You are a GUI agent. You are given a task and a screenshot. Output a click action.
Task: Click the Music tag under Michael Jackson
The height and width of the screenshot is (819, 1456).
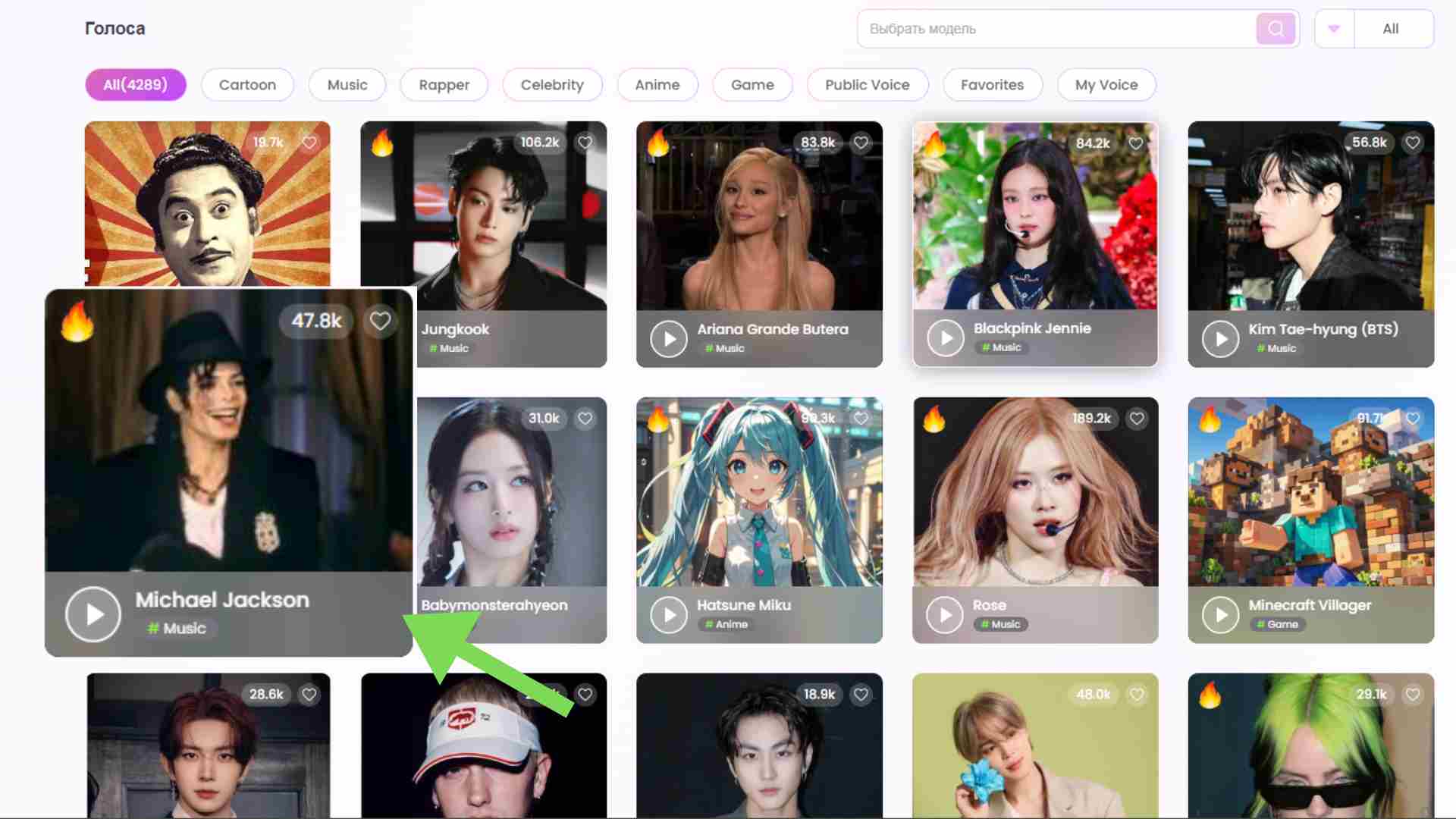point(177,629)
